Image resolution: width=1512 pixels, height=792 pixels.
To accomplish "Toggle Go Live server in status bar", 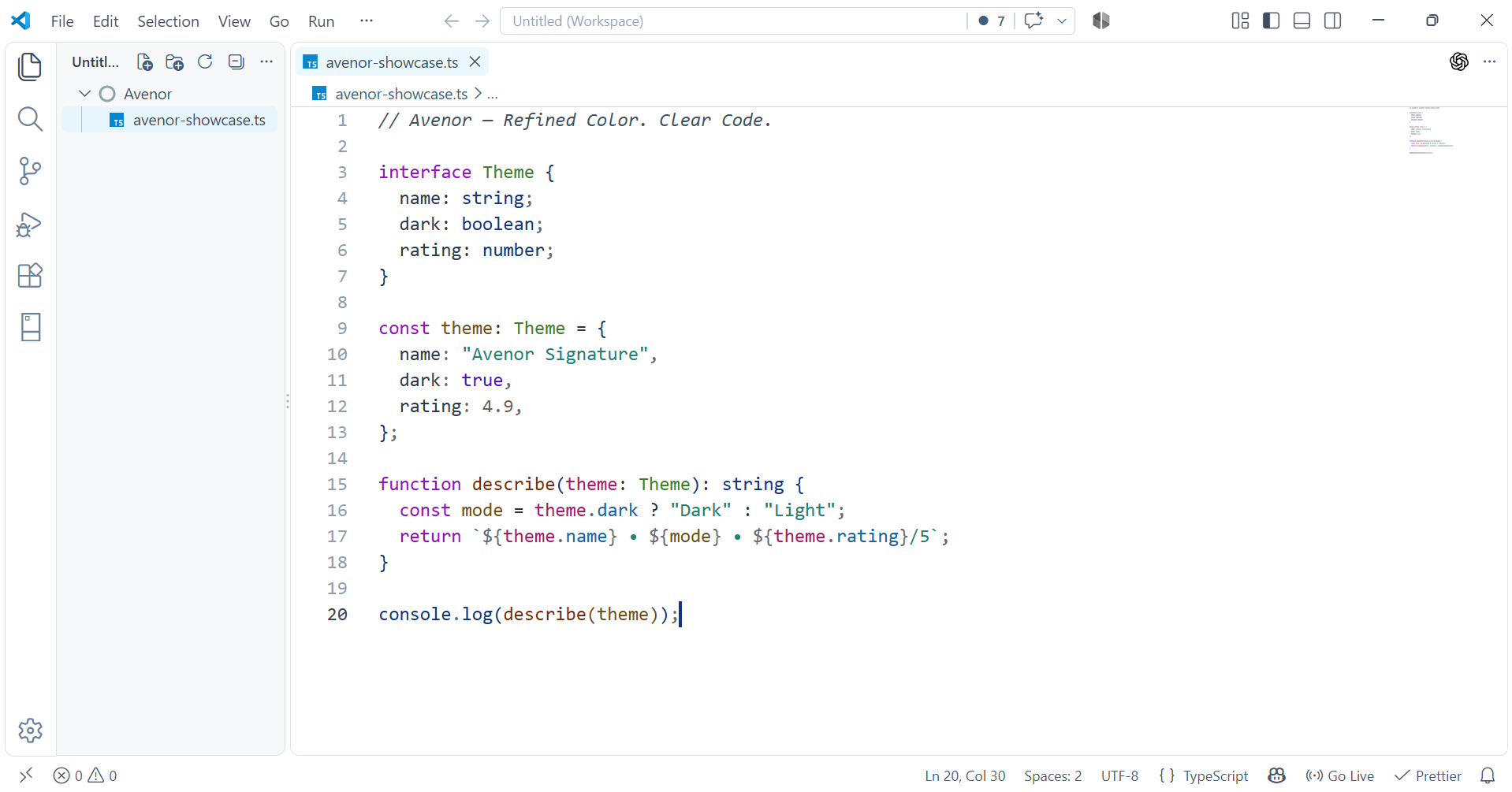I will tap(1340, 776).
